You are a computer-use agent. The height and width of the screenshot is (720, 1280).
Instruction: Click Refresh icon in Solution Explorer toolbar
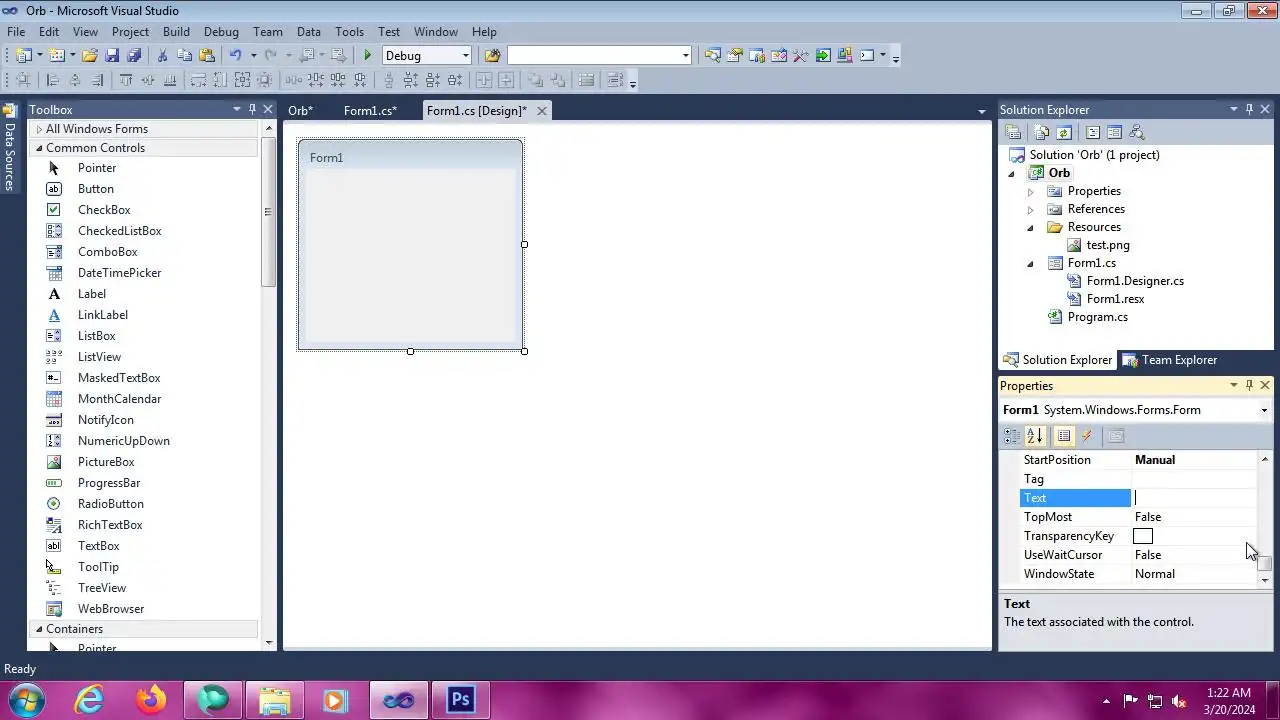point(1064,132)
